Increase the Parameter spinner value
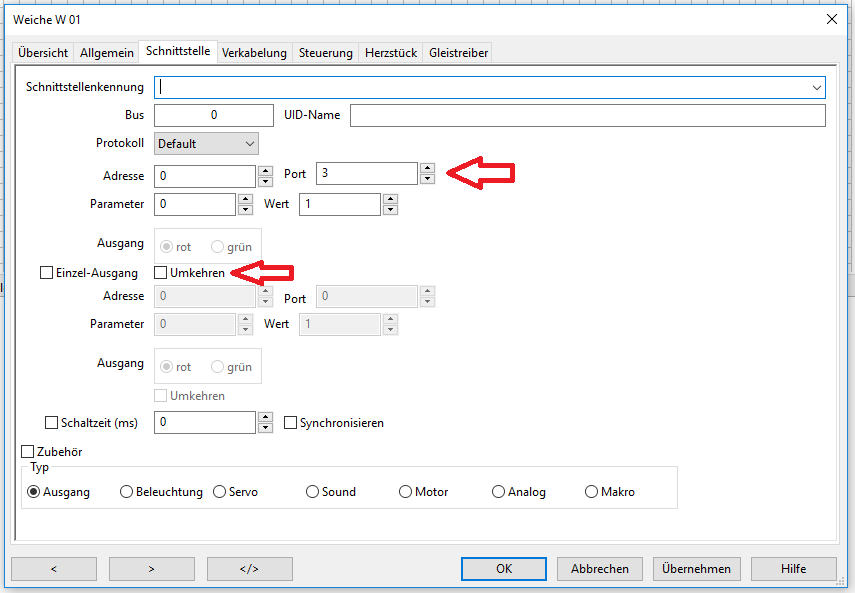855x593 pixels. pos(245,199)
